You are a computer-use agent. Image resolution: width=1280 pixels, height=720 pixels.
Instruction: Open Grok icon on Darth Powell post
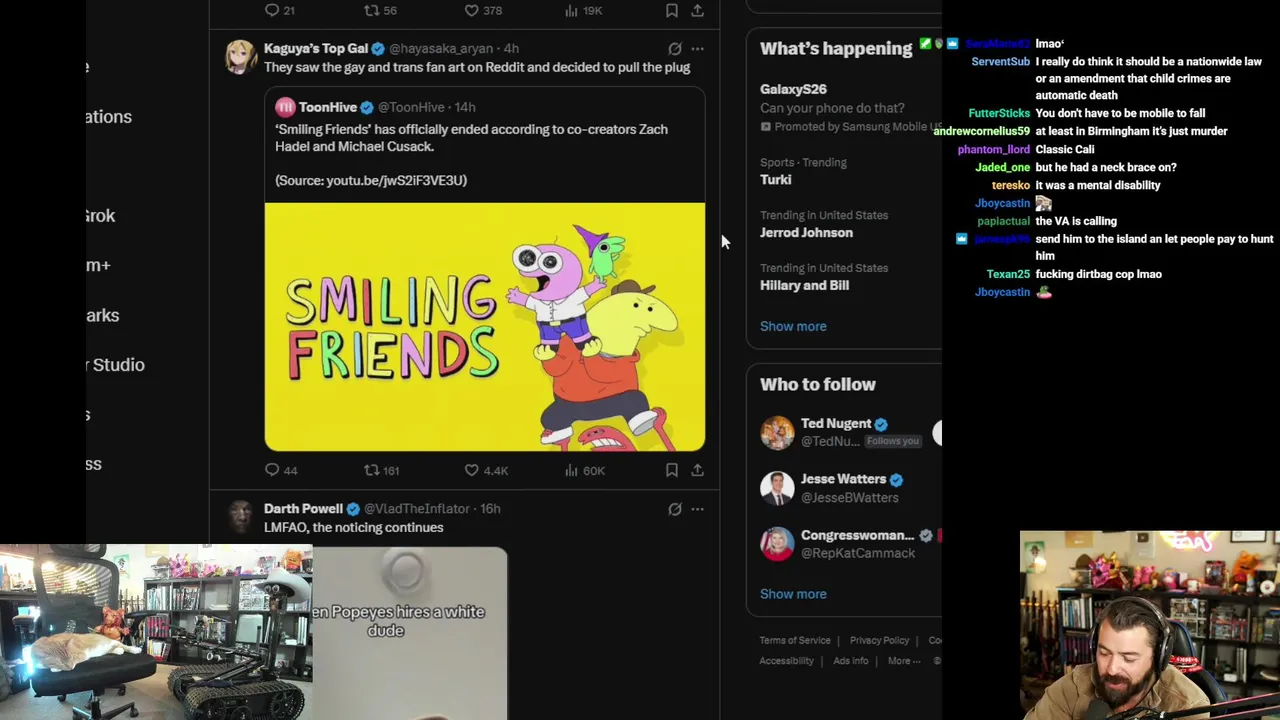(675, 509)
